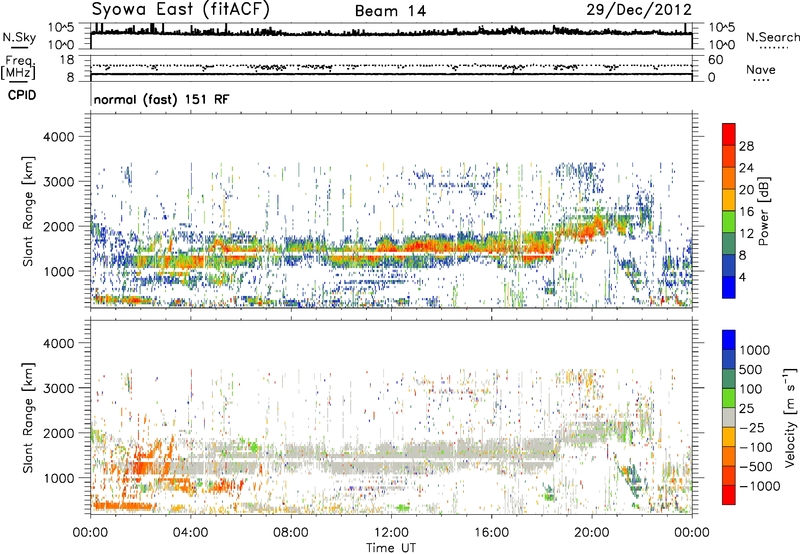
Task: Click the elevated echo band near 20:00 UT in power panel
Action: click(x=592, y=228)
